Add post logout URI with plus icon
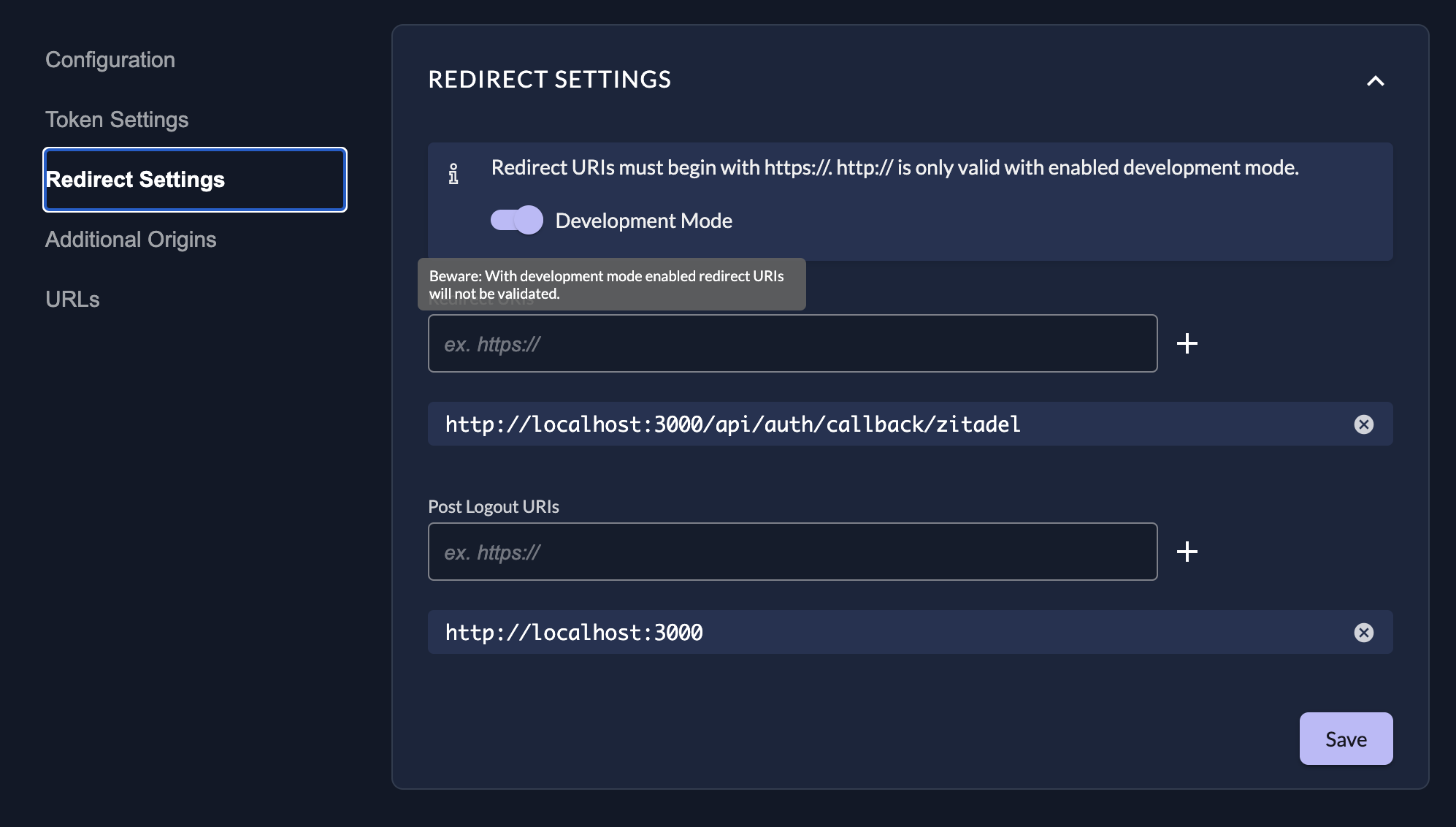This screenshot has width=1456, height=827. pos(1187,552)
